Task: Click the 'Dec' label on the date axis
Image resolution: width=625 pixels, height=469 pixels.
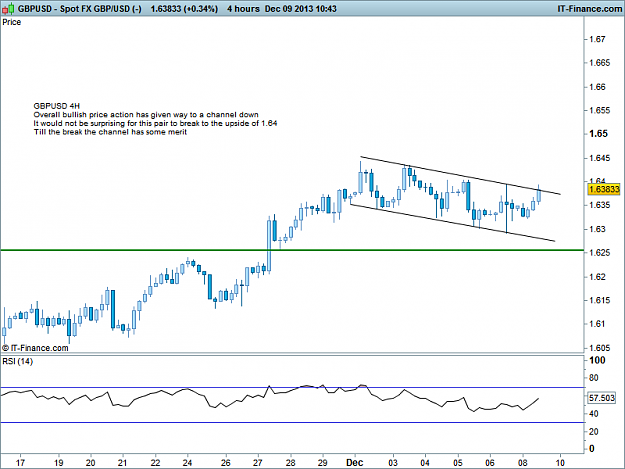Action: [x=354, y=463]
